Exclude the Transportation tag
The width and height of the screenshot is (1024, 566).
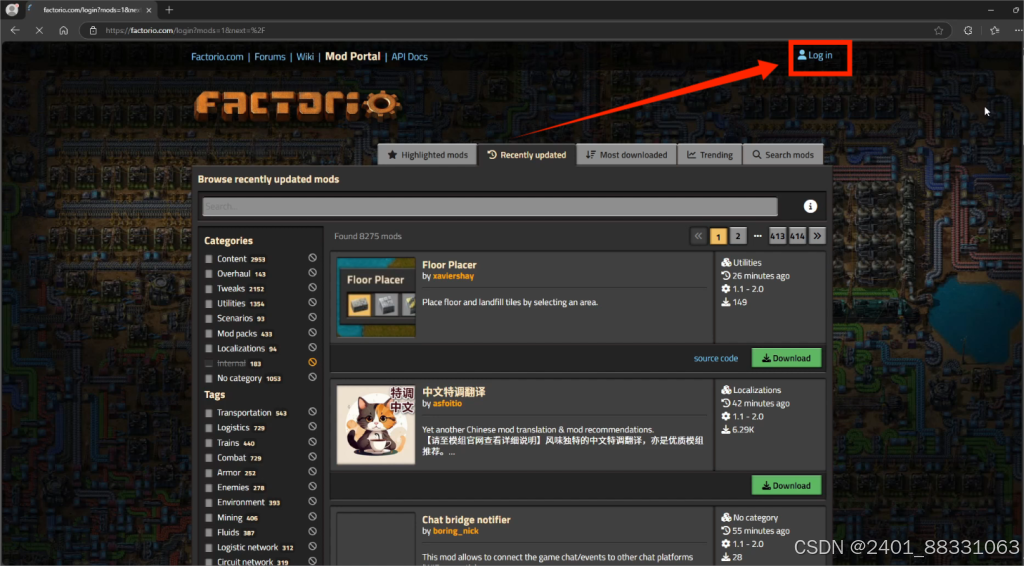pyautogui.click(x=313, y=412)
